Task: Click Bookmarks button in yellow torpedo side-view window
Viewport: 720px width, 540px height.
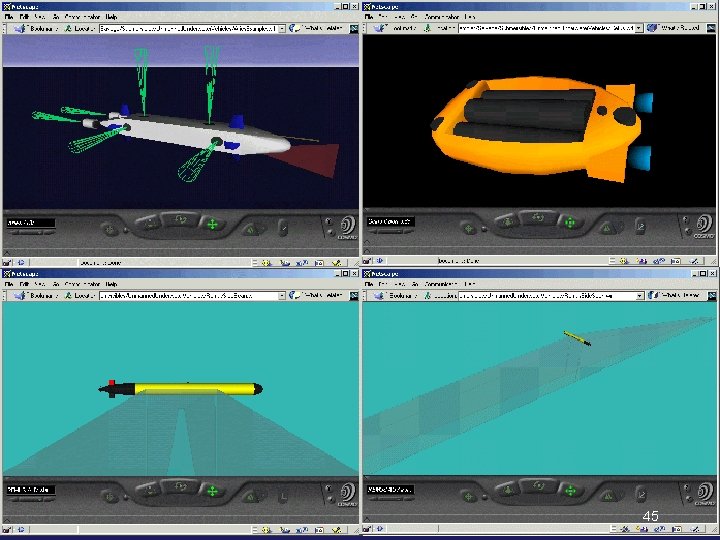Action: [37, 296]
